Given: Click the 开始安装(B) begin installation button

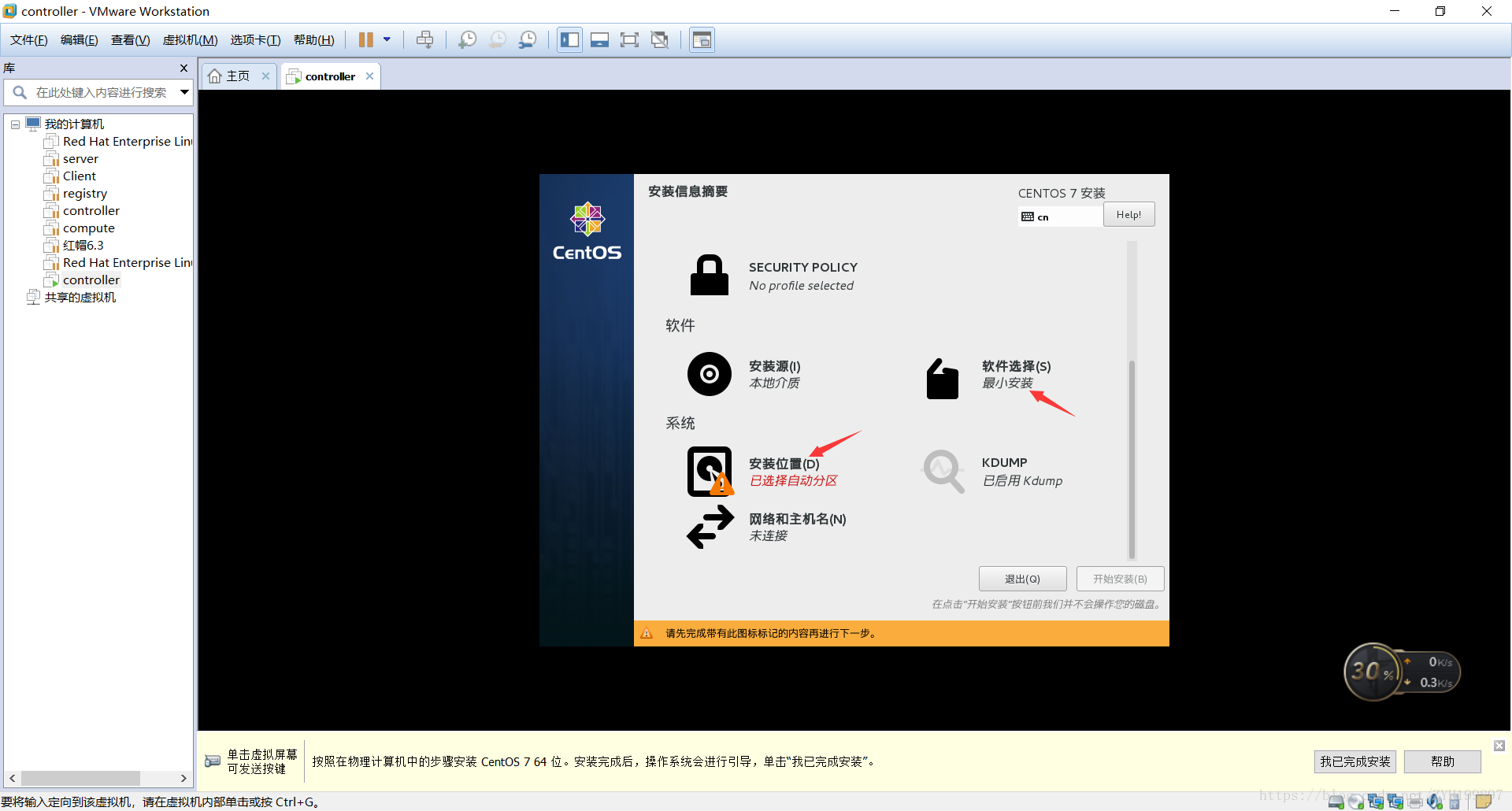Looking at the screenshot, I should [x=1120, y=579].
